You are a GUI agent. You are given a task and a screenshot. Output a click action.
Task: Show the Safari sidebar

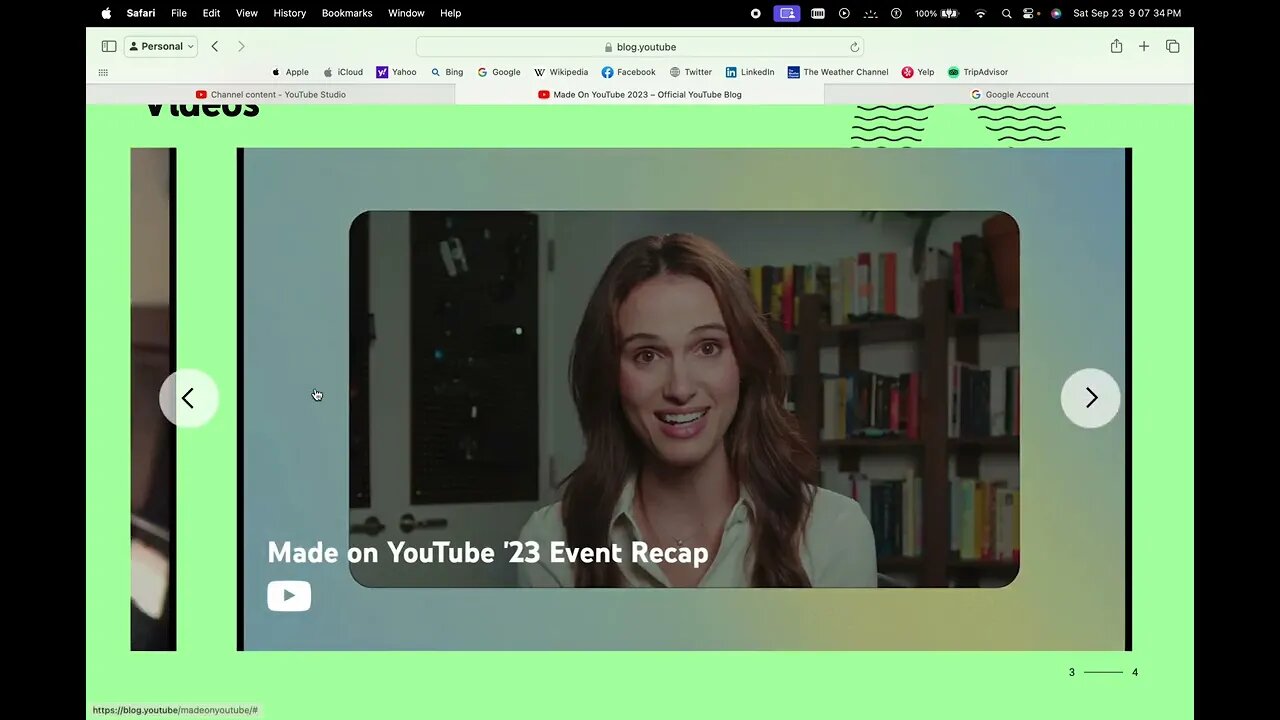click(109, 46)
